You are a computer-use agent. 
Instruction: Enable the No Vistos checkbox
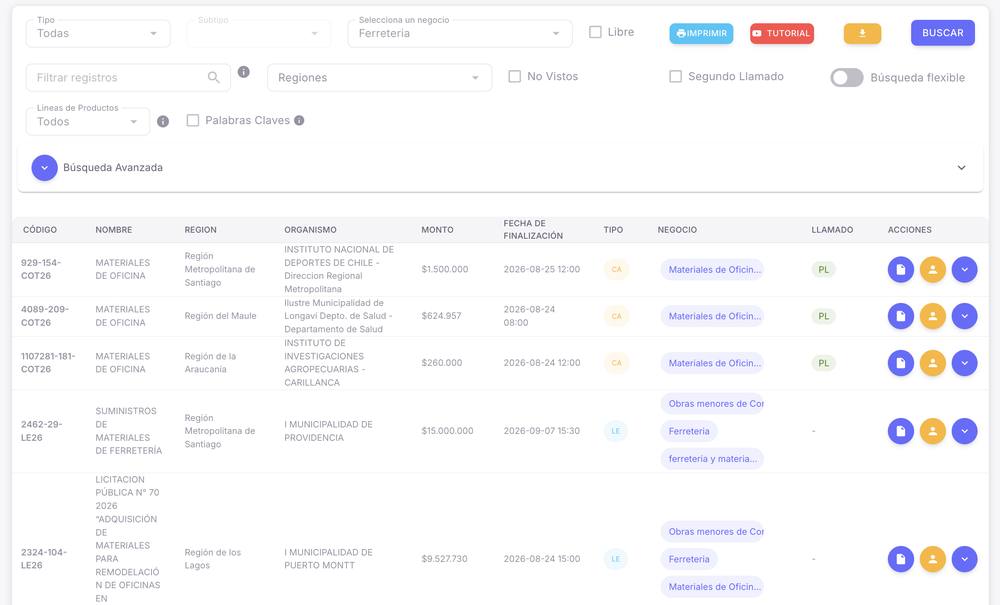coord(515,77)
